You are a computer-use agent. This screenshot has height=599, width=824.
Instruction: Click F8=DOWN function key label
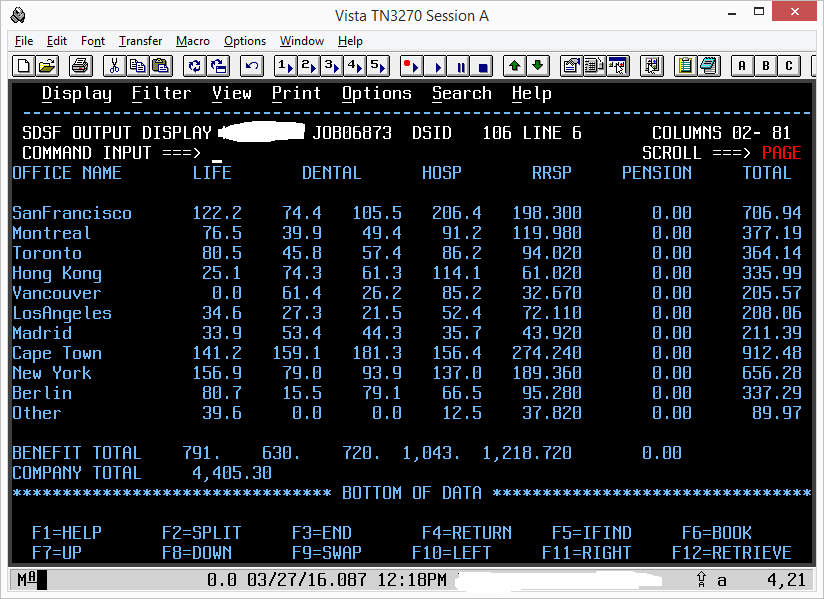coord(197,553)
